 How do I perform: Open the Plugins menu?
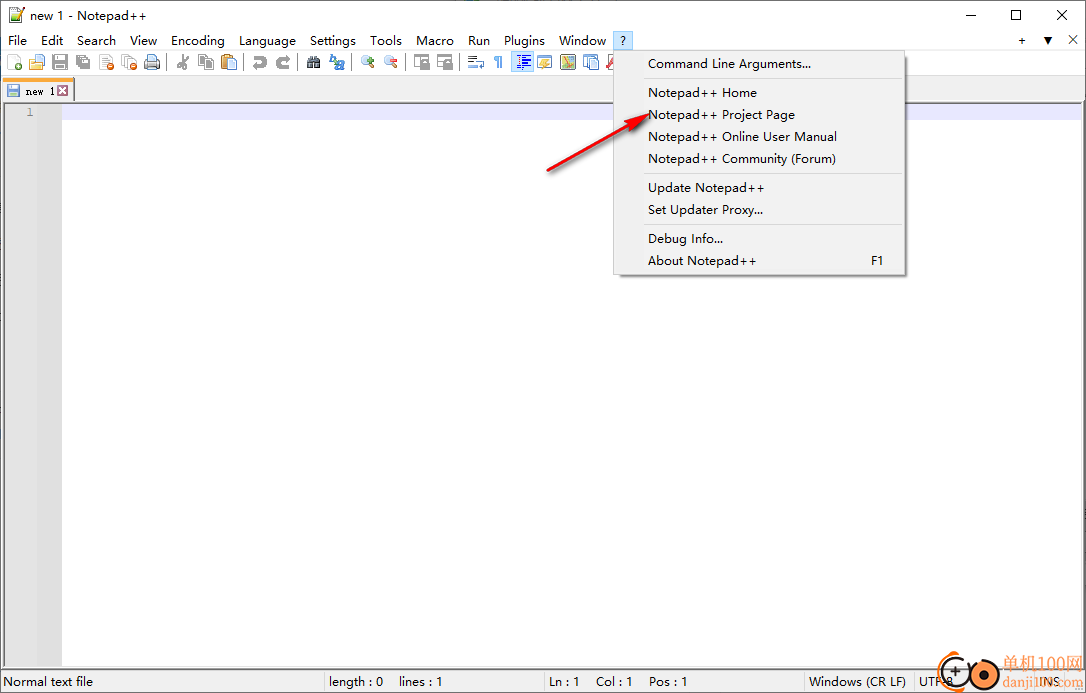pyautogui.click(x=524, y=41)
